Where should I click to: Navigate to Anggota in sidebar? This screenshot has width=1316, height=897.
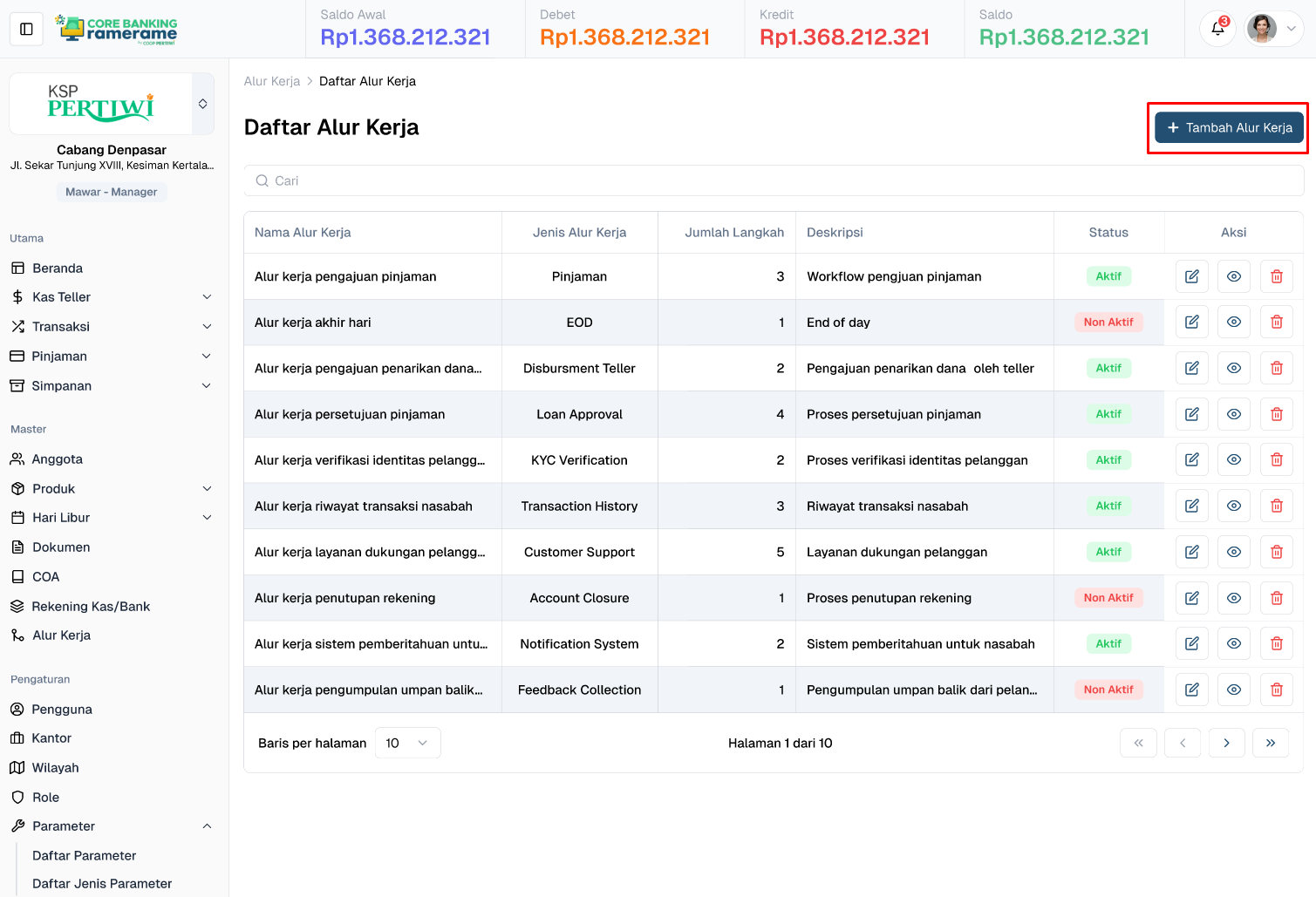57,459
